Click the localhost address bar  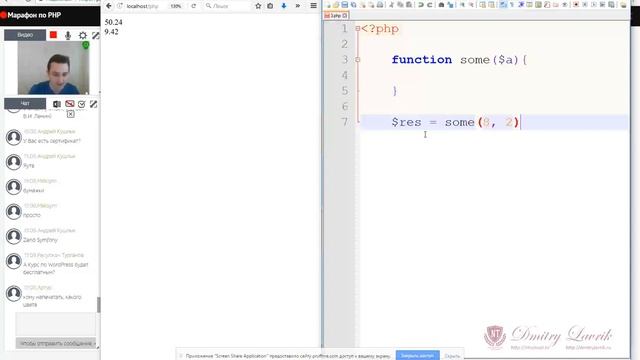[x=142, y=6]
